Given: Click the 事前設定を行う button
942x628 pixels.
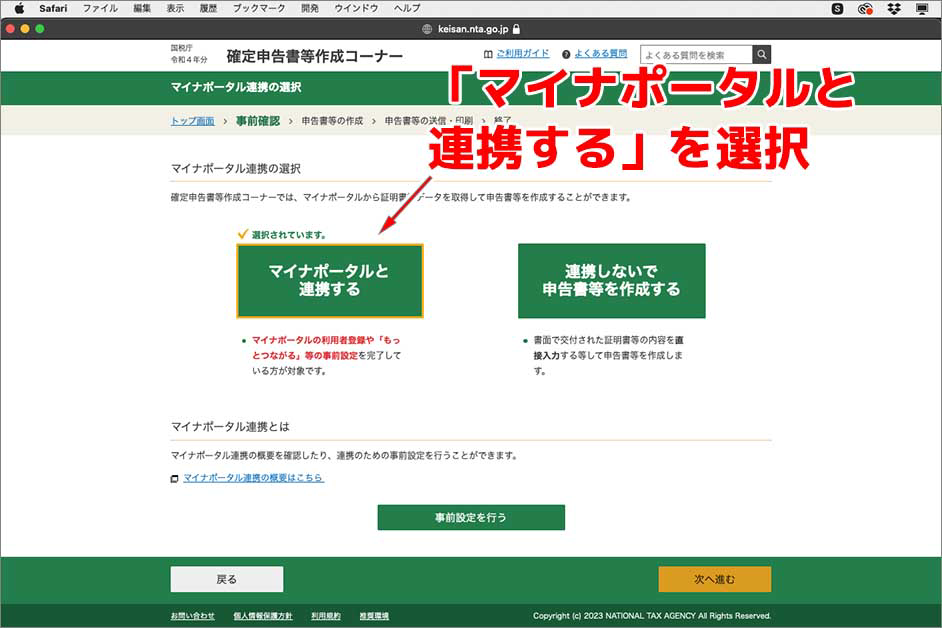Looking at the screenshot, I should coord(470,517).
